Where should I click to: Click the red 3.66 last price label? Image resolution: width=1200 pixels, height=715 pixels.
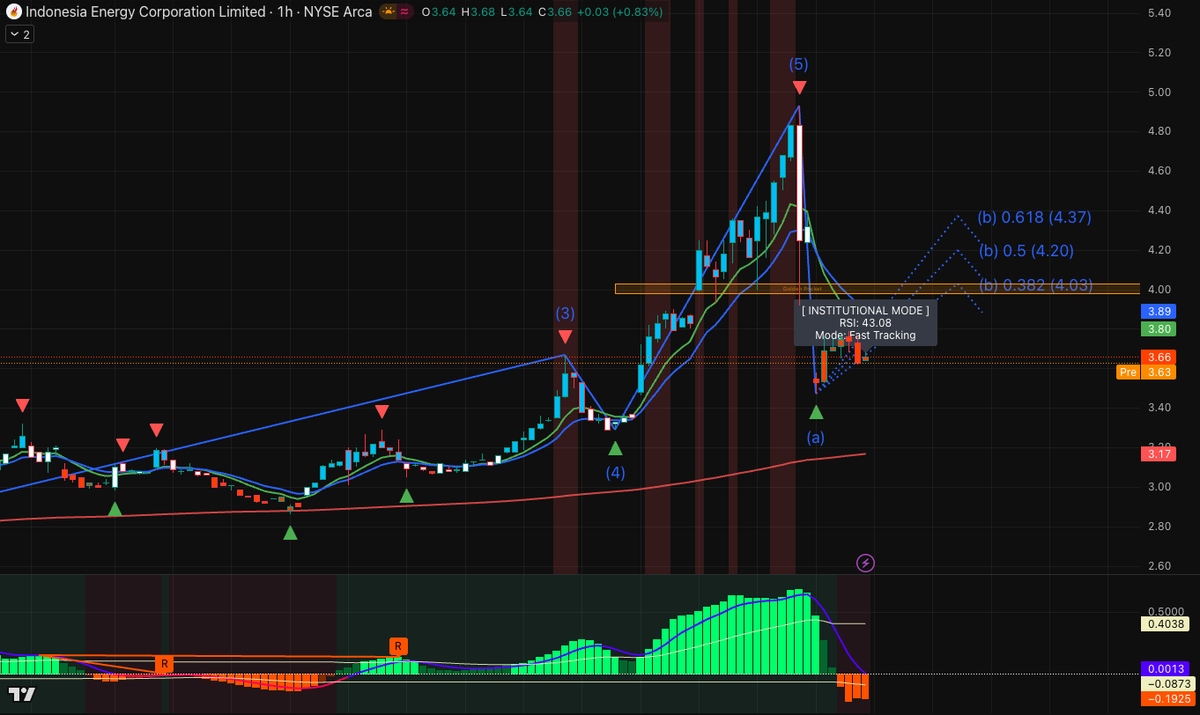click(x=1160, y=357)
